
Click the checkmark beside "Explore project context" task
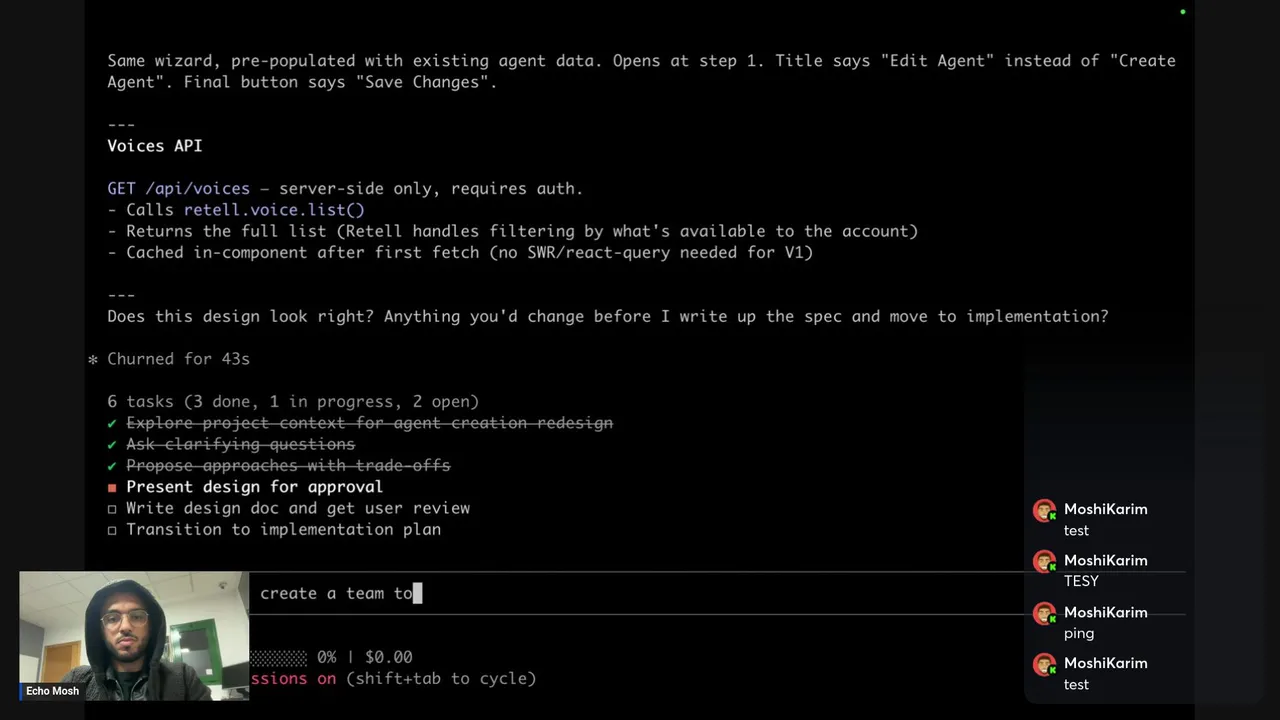point(112,423)
